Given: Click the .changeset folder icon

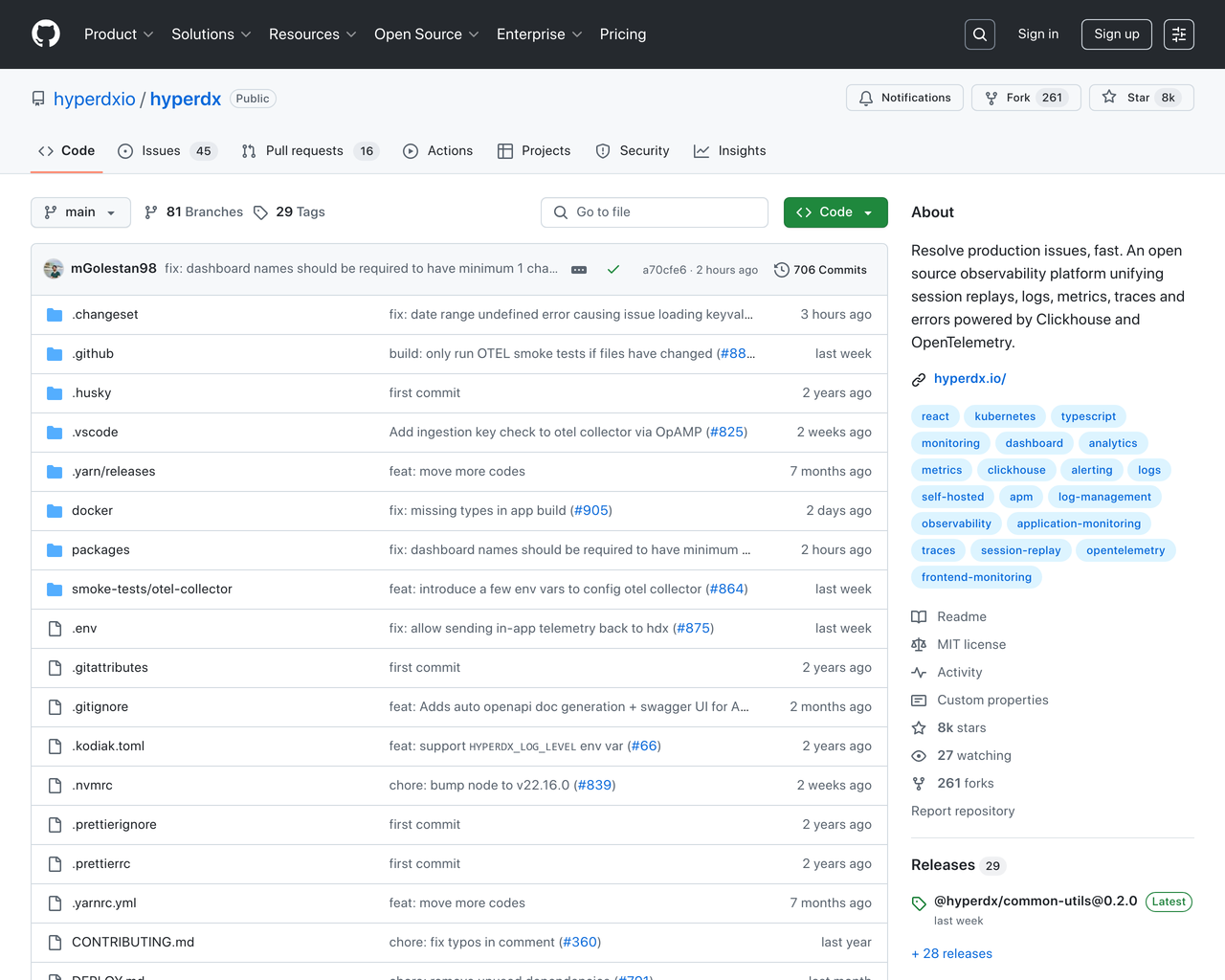Looking at the screenshot, I should click(x=55, y=315).
